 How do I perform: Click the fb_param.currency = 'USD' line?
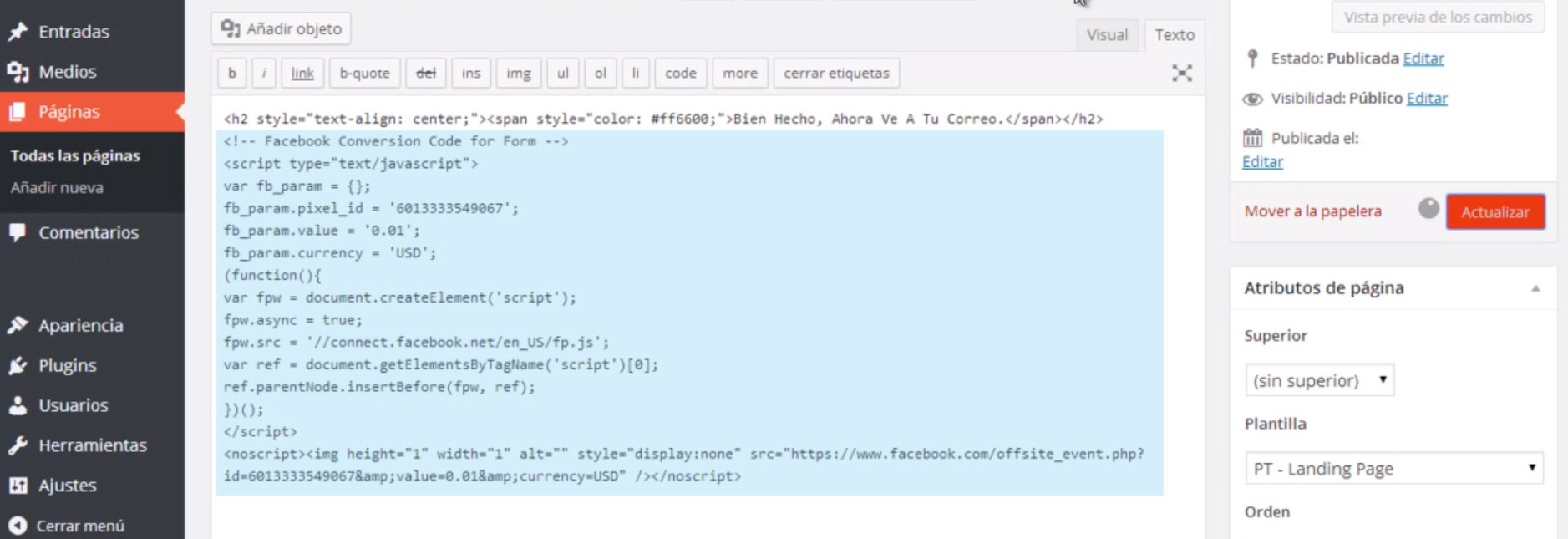tap(330, 253)
